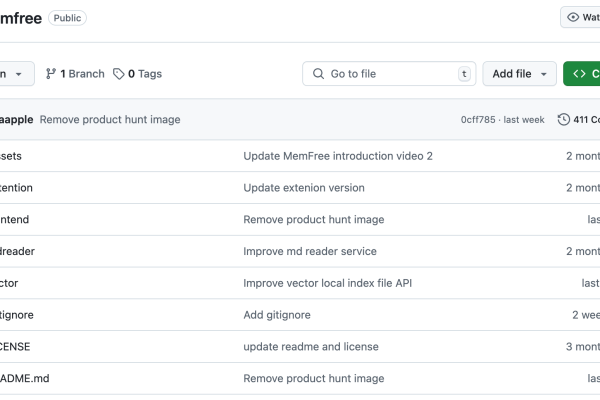
Task: Open the 0 Tags link
Action: 137,73
